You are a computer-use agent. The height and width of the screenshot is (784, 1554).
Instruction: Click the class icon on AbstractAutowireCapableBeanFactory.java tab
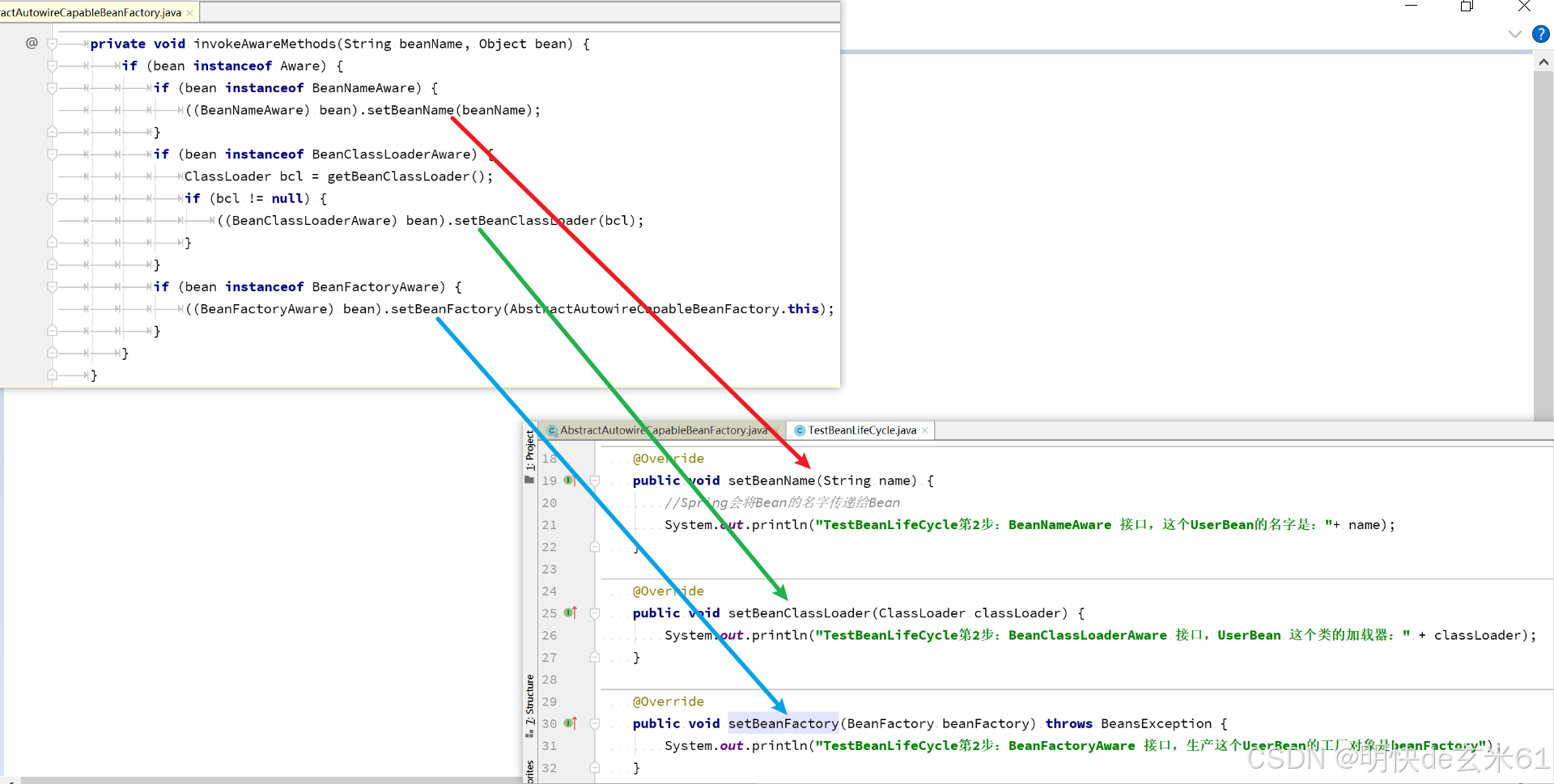pyautogui.click(x=552, y=430)
